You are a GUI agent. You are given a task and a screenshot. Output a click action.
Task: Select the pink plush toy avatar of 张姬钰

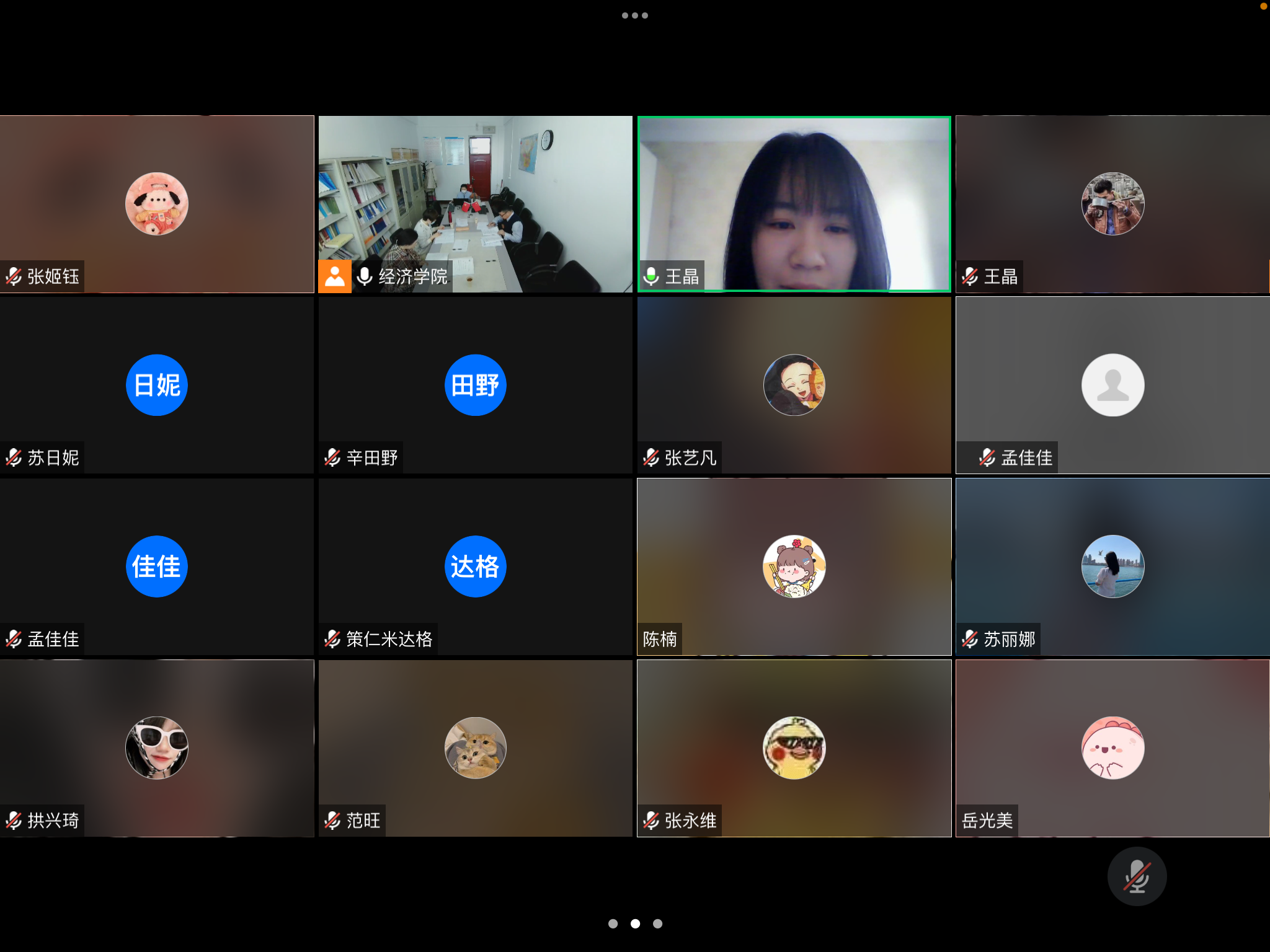[157, 204]
